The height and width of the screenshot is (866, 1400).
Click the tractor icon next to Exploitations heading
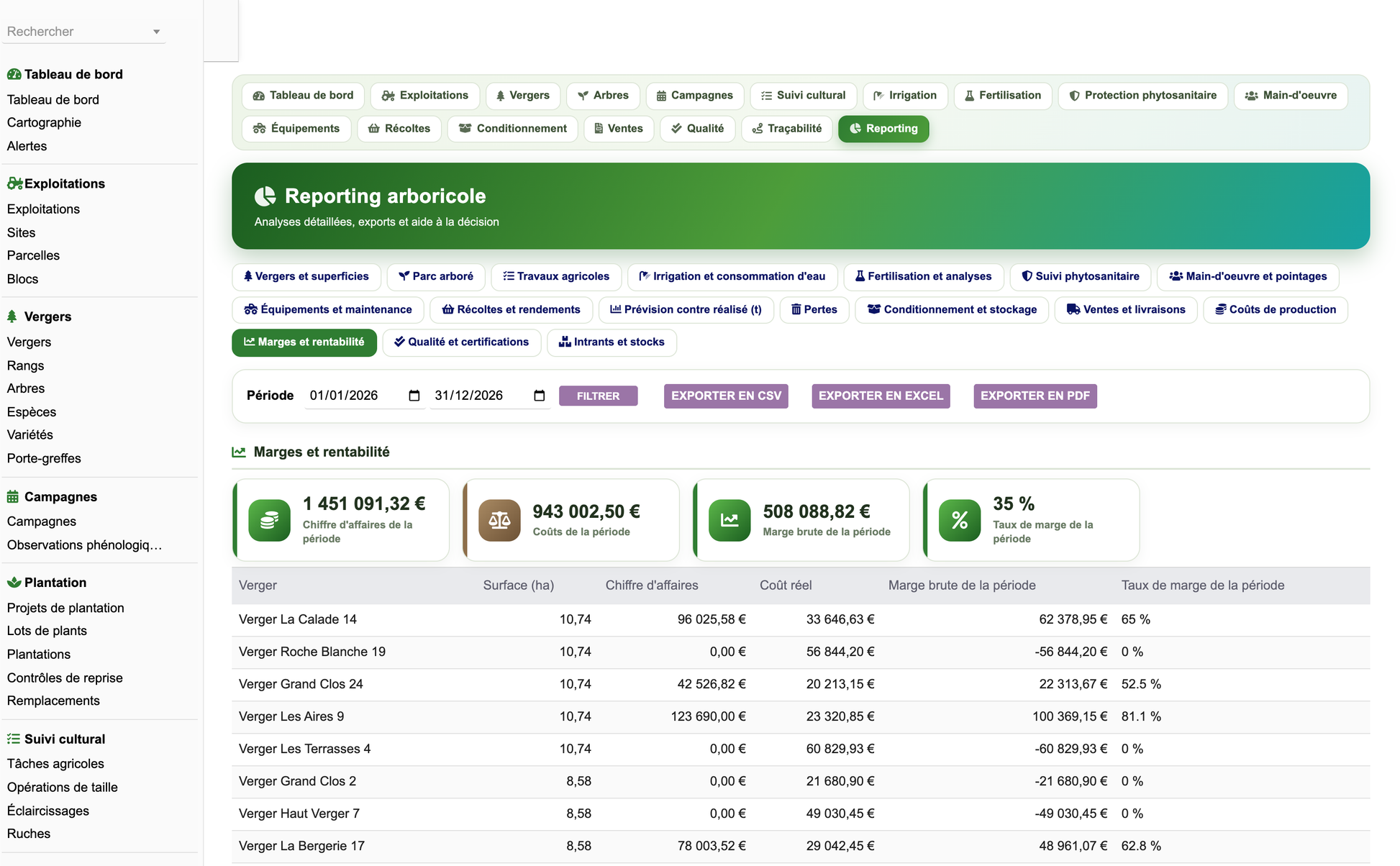click(15, 183)
